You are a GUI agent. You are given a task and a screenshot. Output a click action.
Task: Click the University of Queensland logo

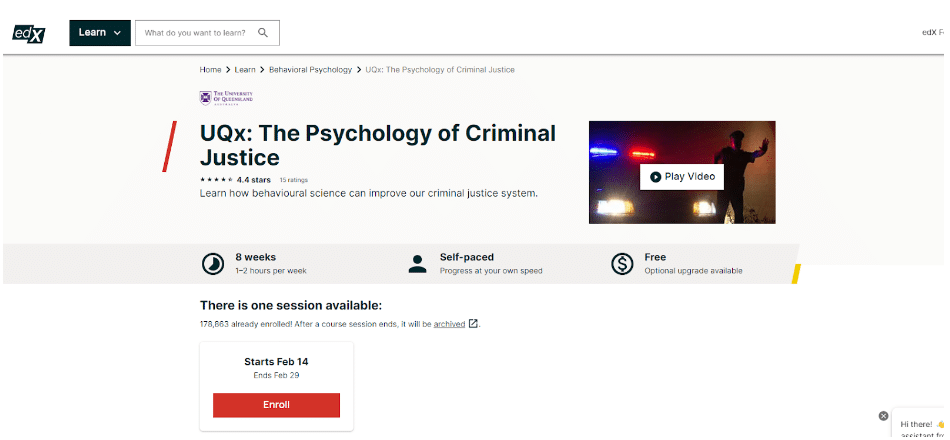pos(226,98)
